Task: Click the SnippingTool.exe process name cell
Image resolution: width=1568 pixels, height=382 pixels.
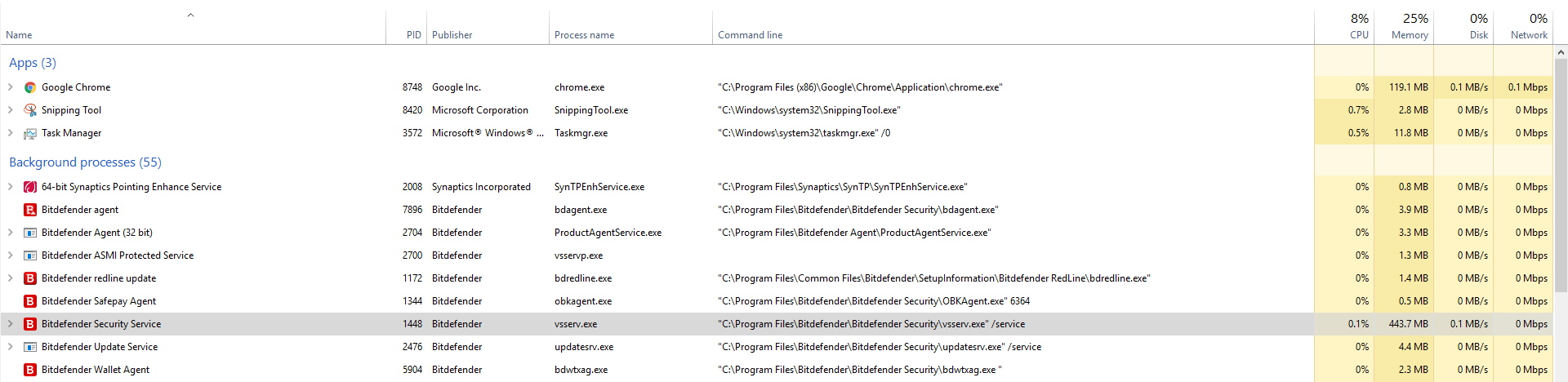Action: pos(591,110)
